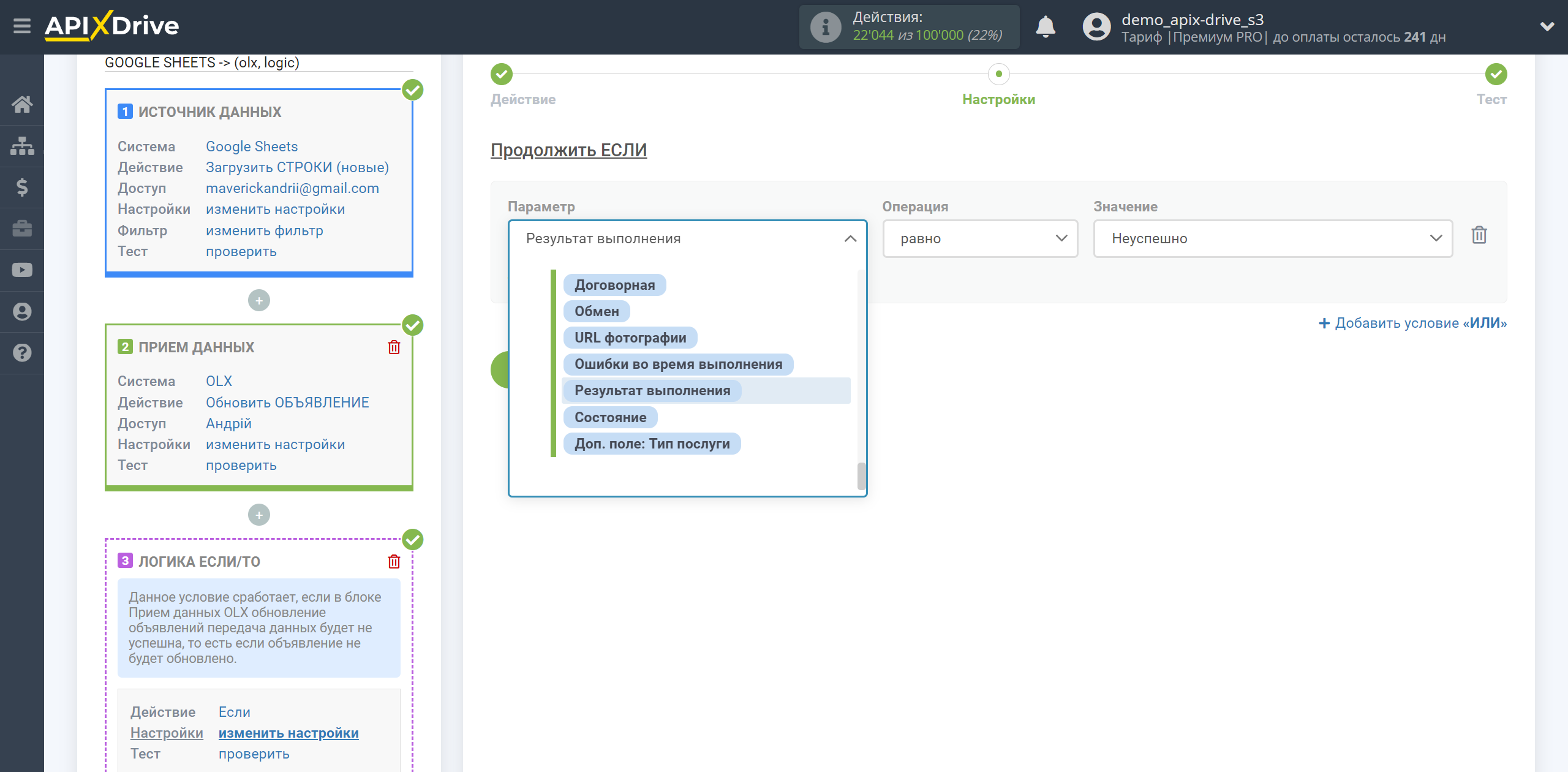Open Загрузить СТРОКИ (новые) action link

coord(297,167)
